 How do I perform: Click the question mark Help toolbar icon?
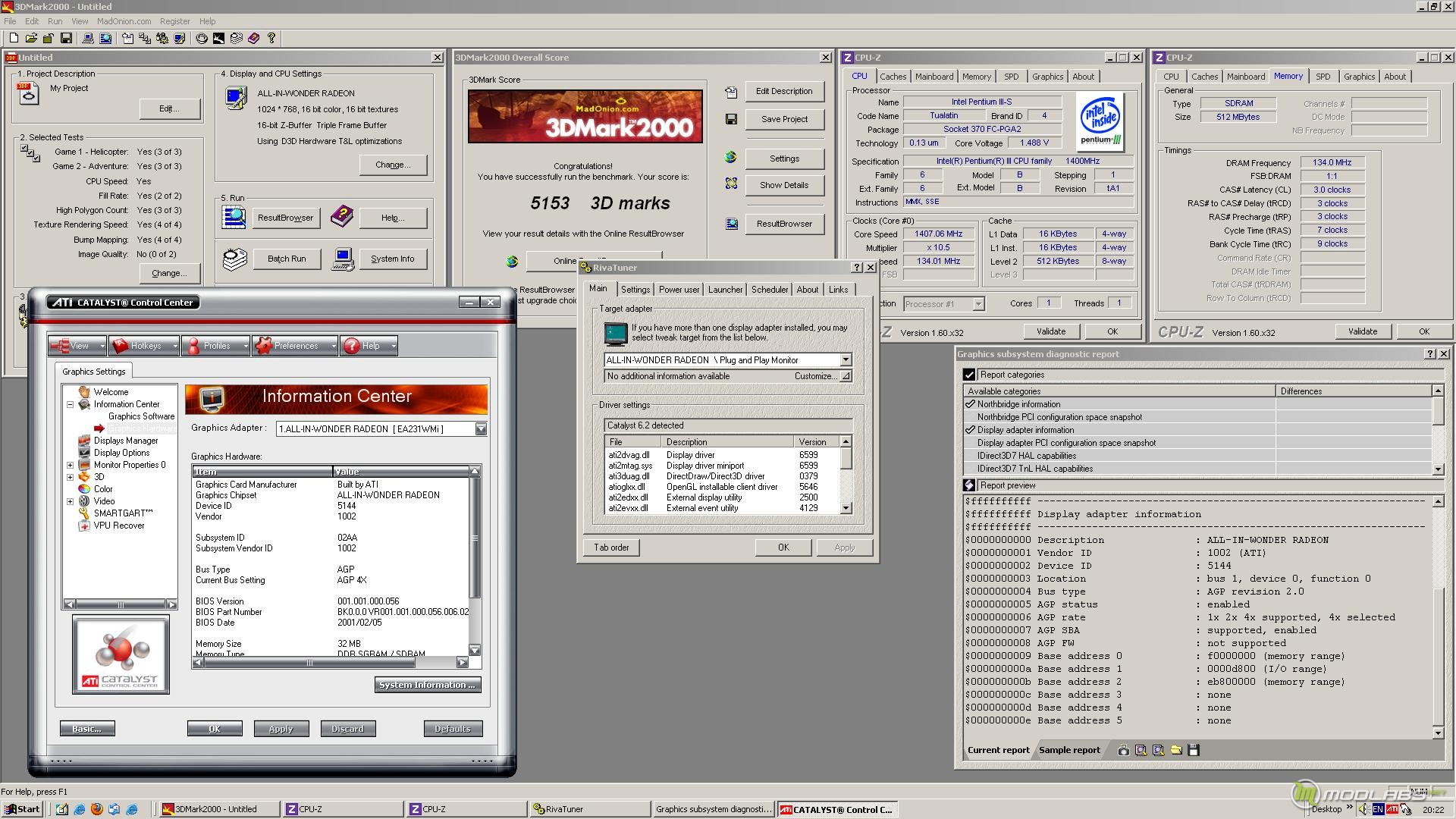(271, 38)
